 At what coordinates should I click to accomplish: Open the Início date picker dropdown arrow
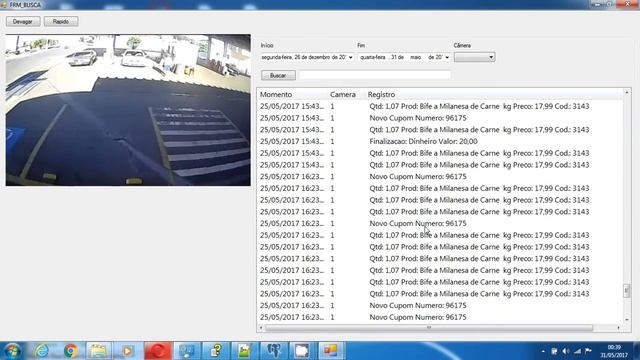(350, 58)
